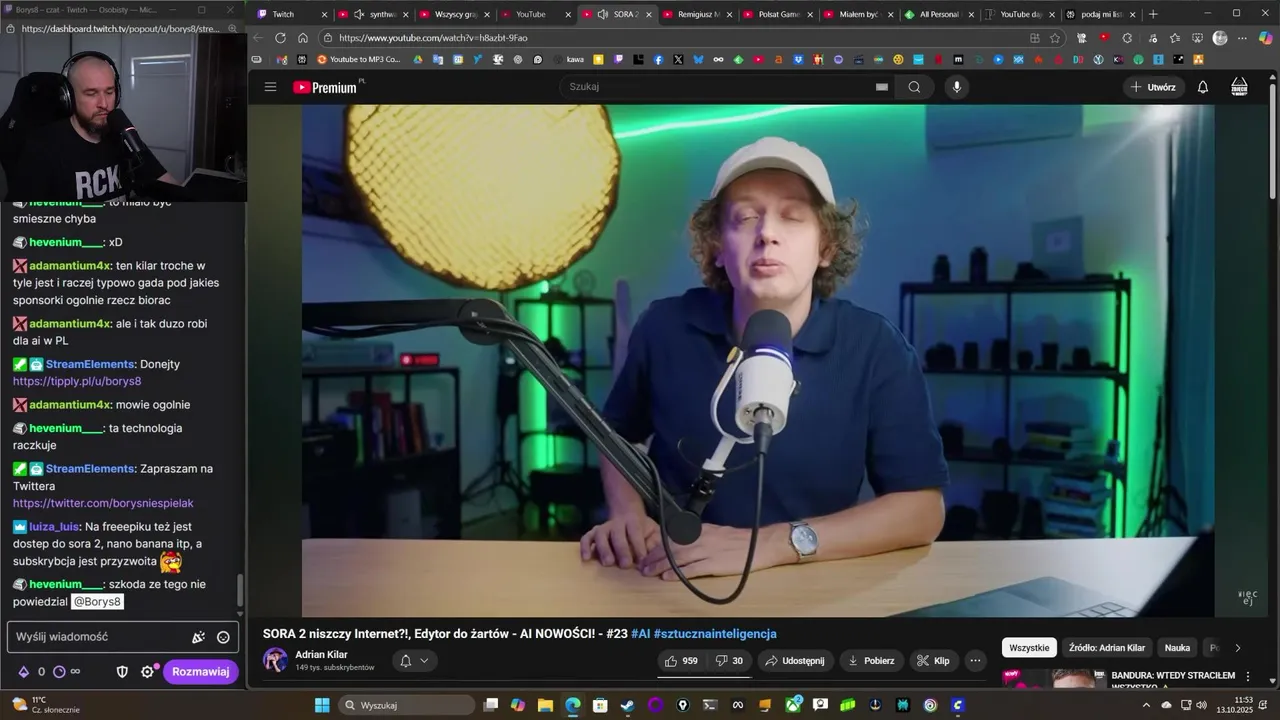
Task: Open Microsoft Edge from the taskbar
Action: (572, 705)
